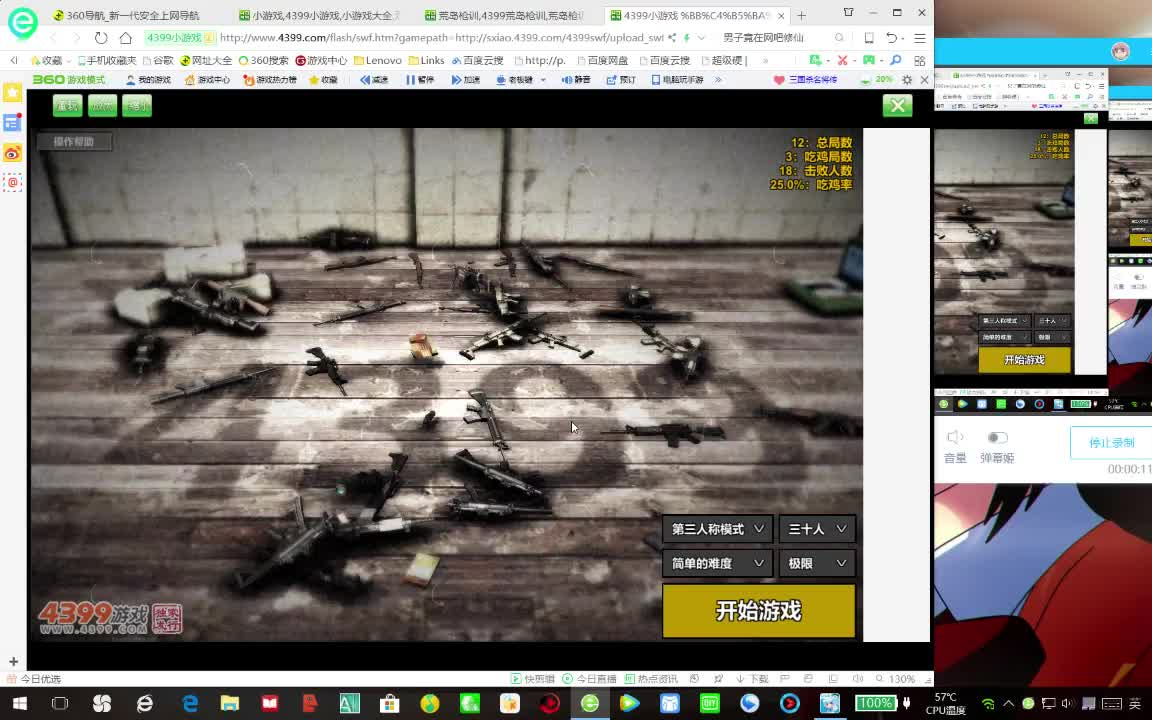The height and width of the screenshot is (720, 1152).
Task: Open the Lenovo bookmark folder
Action: (378, 60)
